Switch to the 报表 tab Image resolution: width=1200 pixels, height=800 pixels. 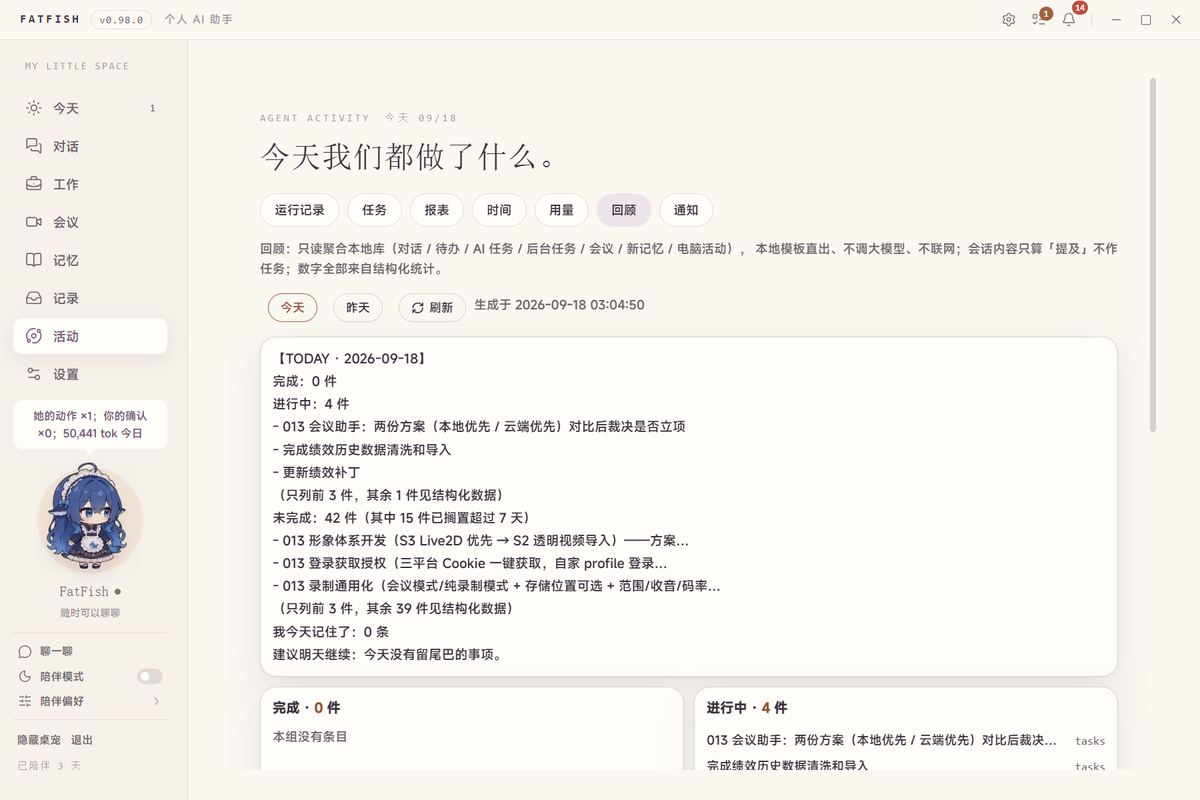(437, 210)
